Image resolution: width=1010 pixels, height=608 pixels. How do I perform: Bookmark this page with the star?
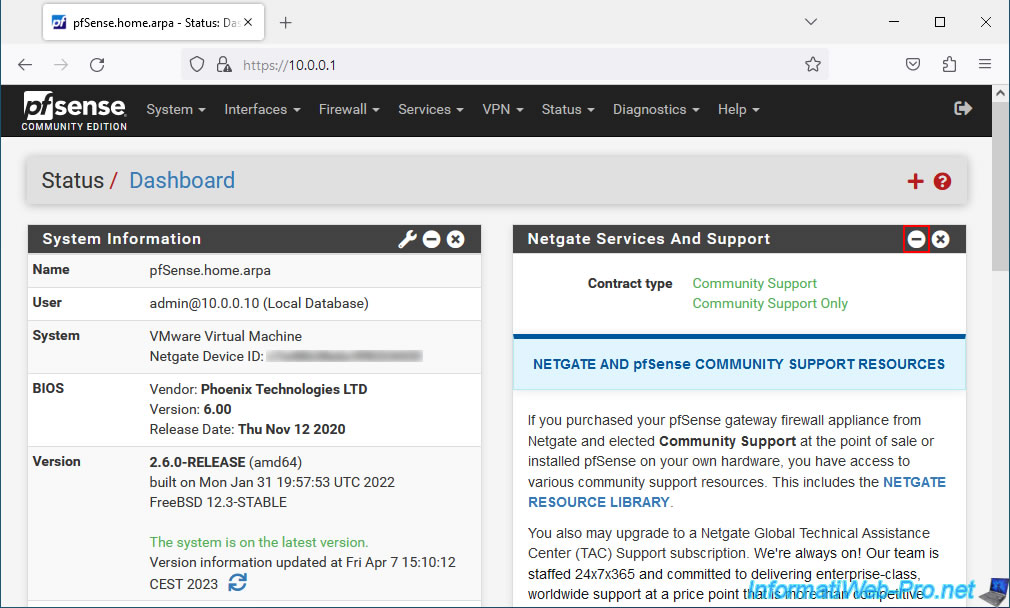(x=813, y=64)
